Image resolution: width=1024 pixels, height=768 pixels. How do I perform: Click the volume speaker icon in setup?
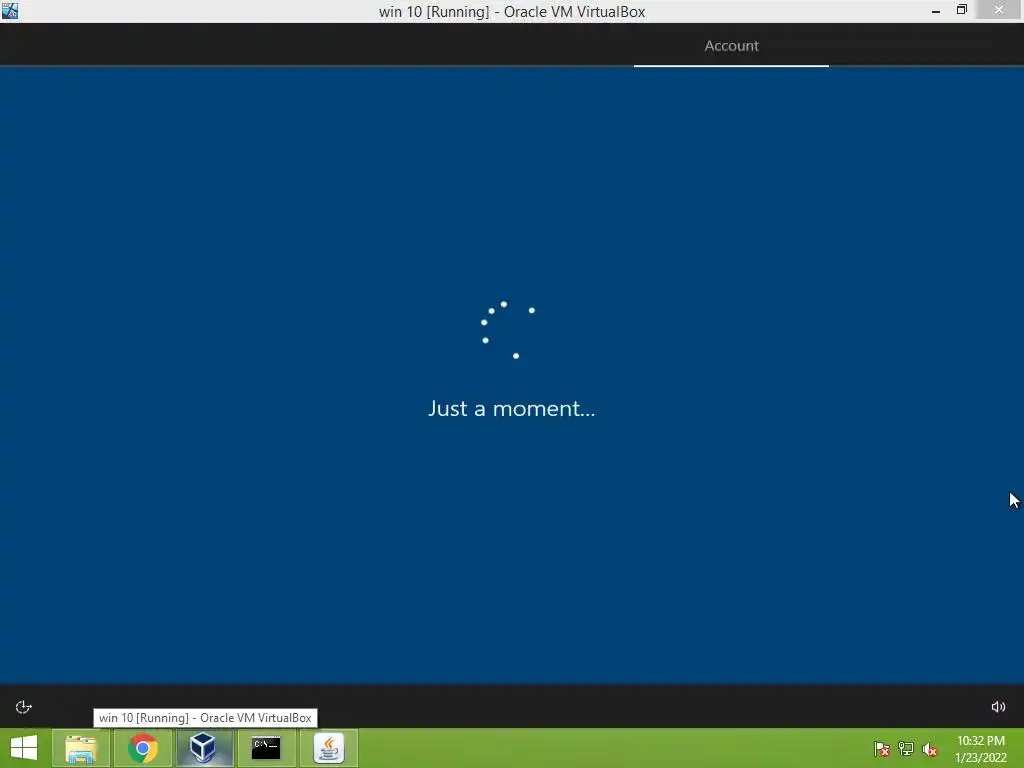tap(998, 707)
